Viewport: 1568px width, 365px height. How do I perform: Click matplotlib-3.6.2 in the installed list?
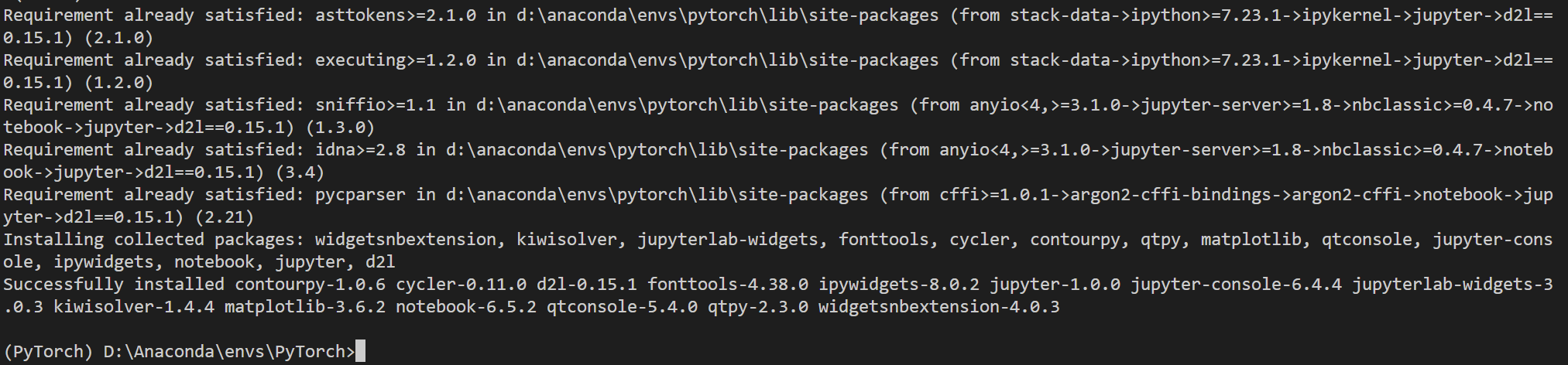(x=305, y=307)
